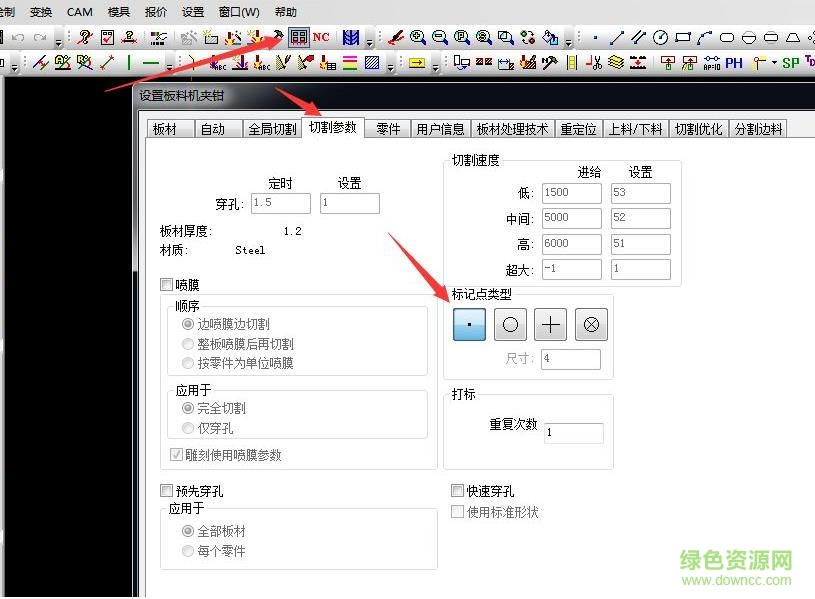Click the PH toolbar icon

[x=732, y=62]
